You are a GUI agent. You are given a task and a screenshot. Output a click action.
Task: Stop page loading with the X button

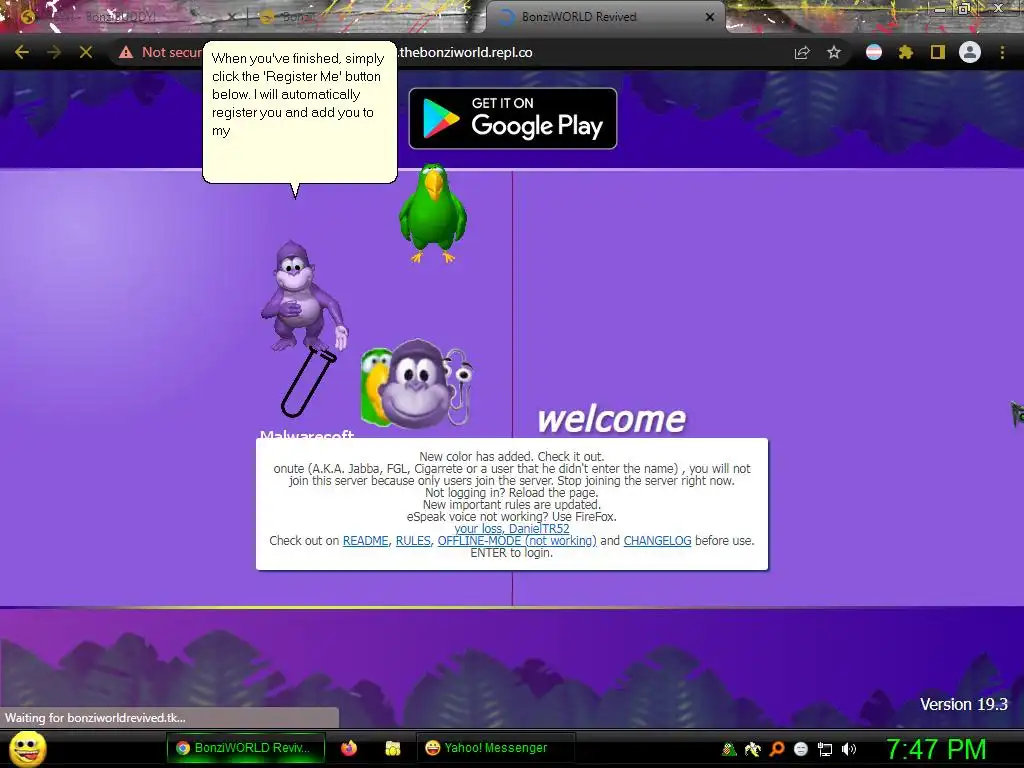(x=86, y=52)
